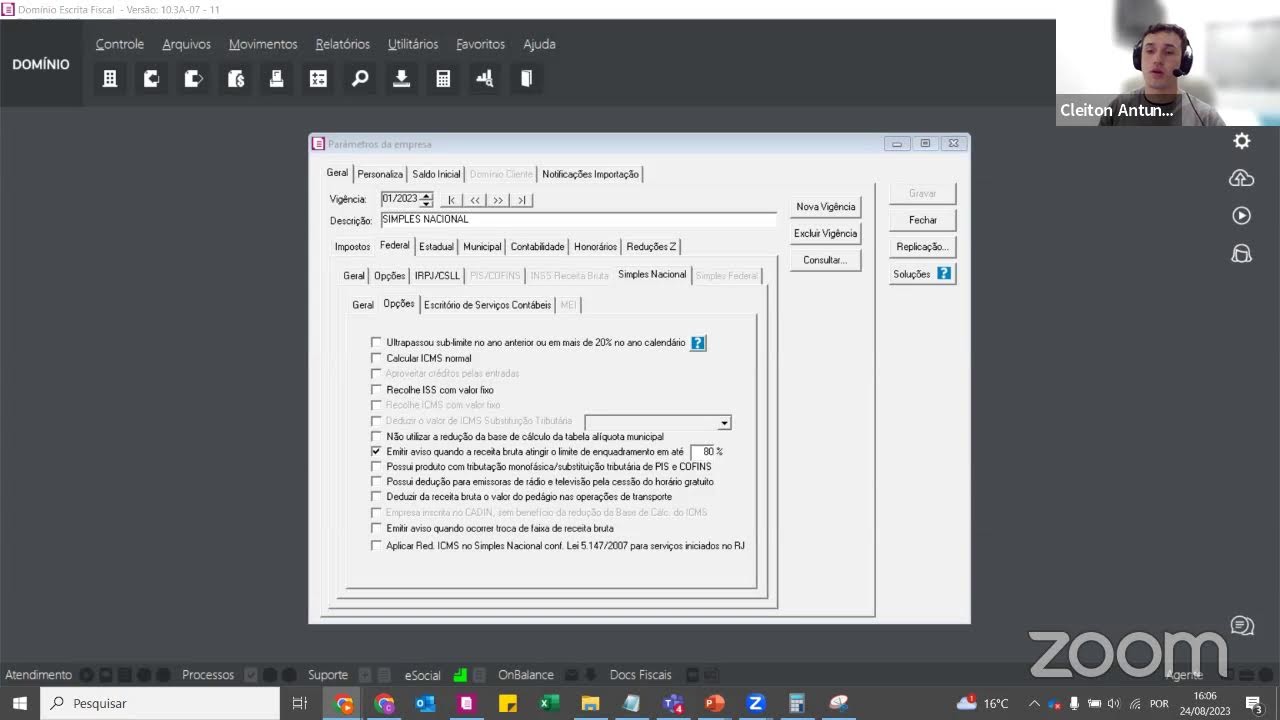Click help icon next to sub-limite option
This screenshot has height=720, width=1280.
click(x=698, y=343)
